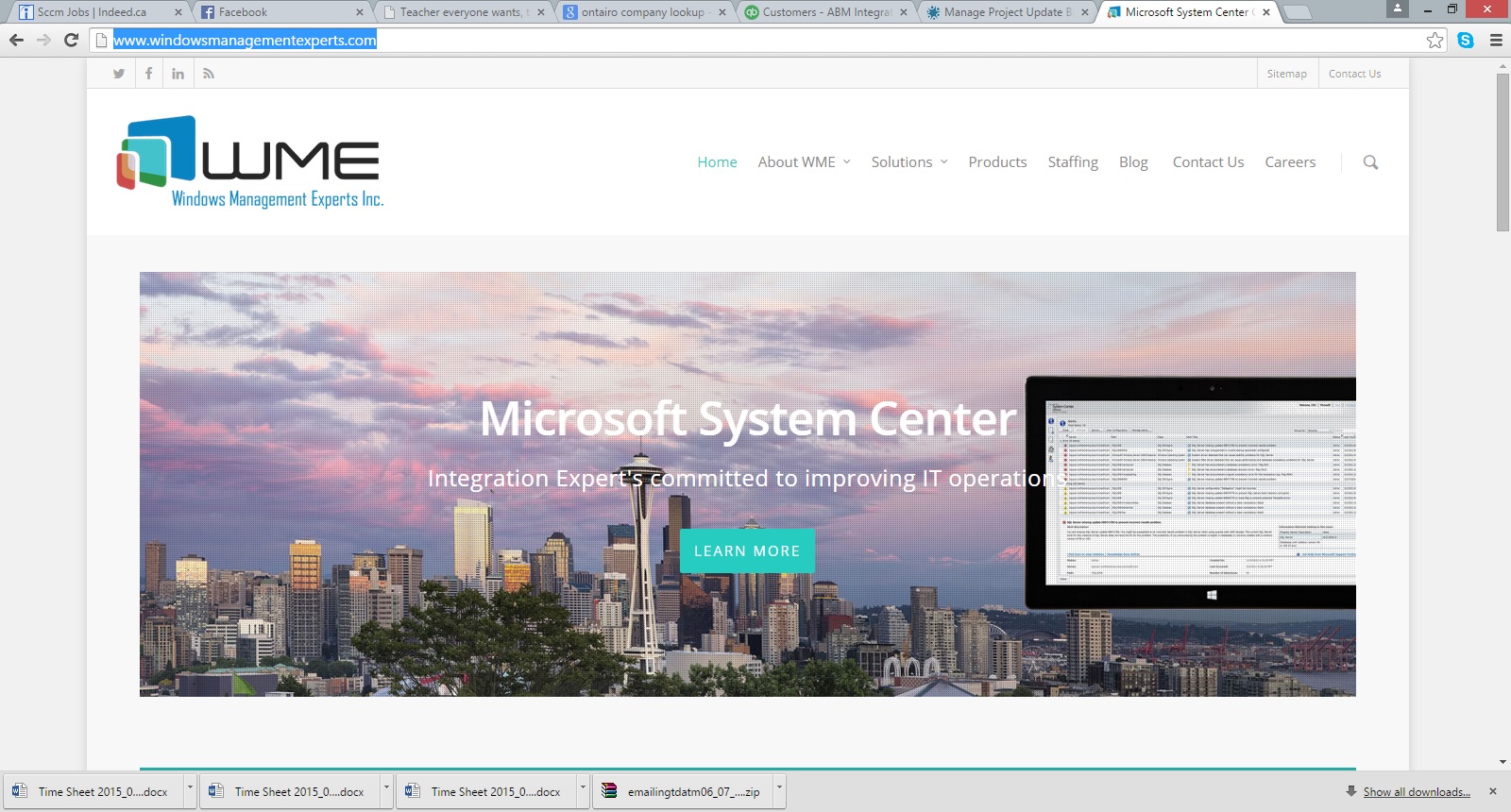Image resolution: width=1511 pixels, height=812 pixels.
Task: Click the site search magnifier icon
Action: pos(1370,162)
